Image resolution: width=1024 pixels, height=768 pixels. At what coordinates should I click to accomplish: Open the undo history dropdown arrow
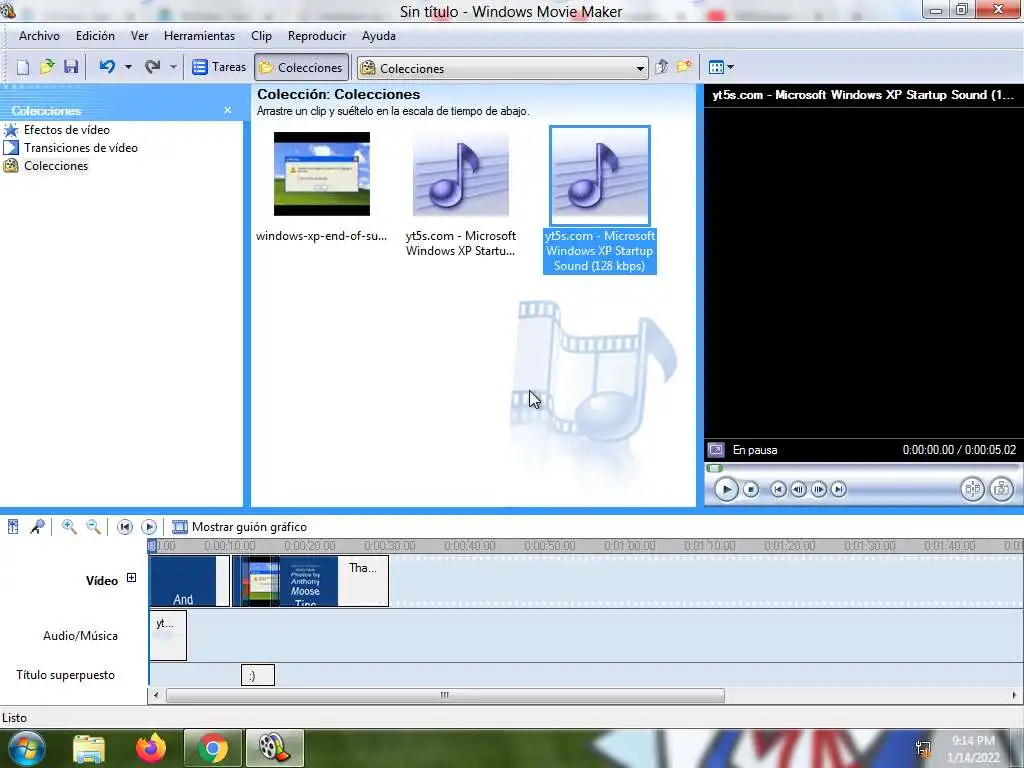128,67
